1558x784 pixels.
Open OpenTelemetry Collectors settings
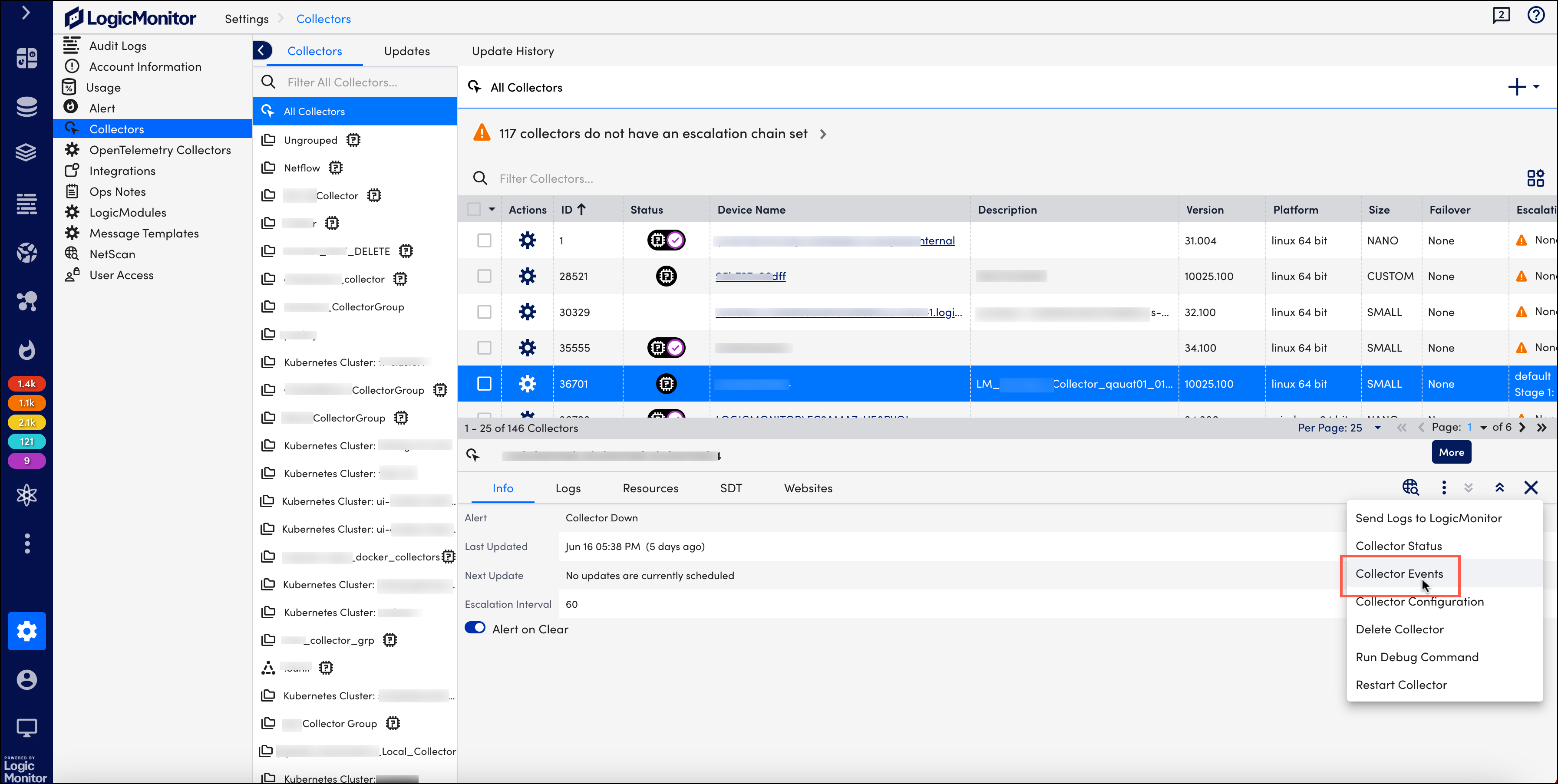click(x=160, y=150)
